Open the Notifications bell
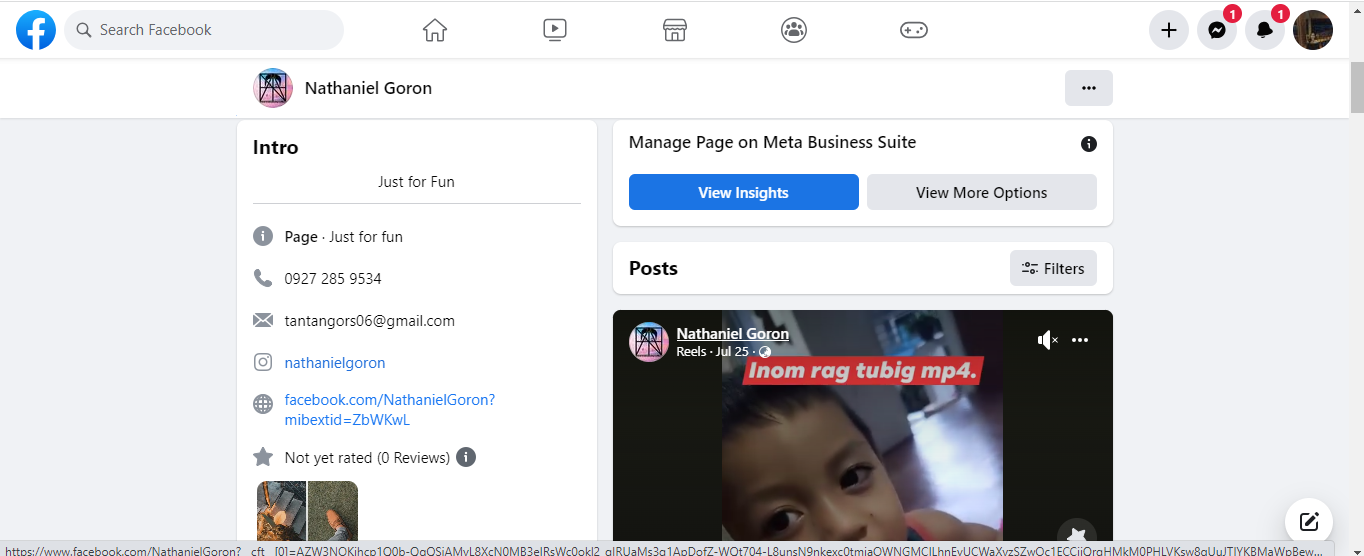Image resolution: width=1364 pixels, height=556 pixels. (1265, 30)
